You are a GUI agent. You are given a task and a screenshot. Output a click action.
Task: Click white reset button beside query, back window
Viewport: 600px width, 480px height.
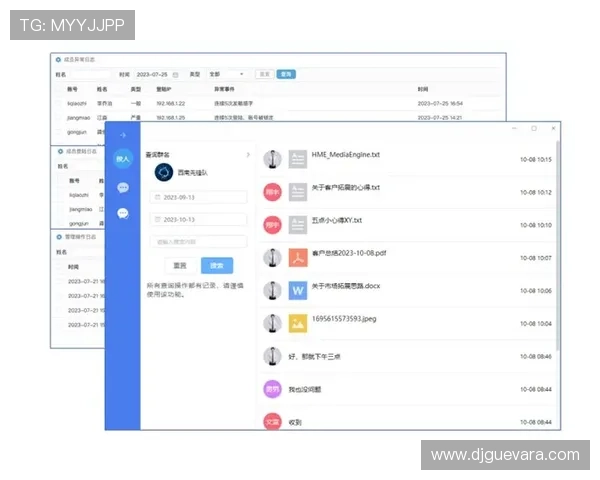coord(265,74)
